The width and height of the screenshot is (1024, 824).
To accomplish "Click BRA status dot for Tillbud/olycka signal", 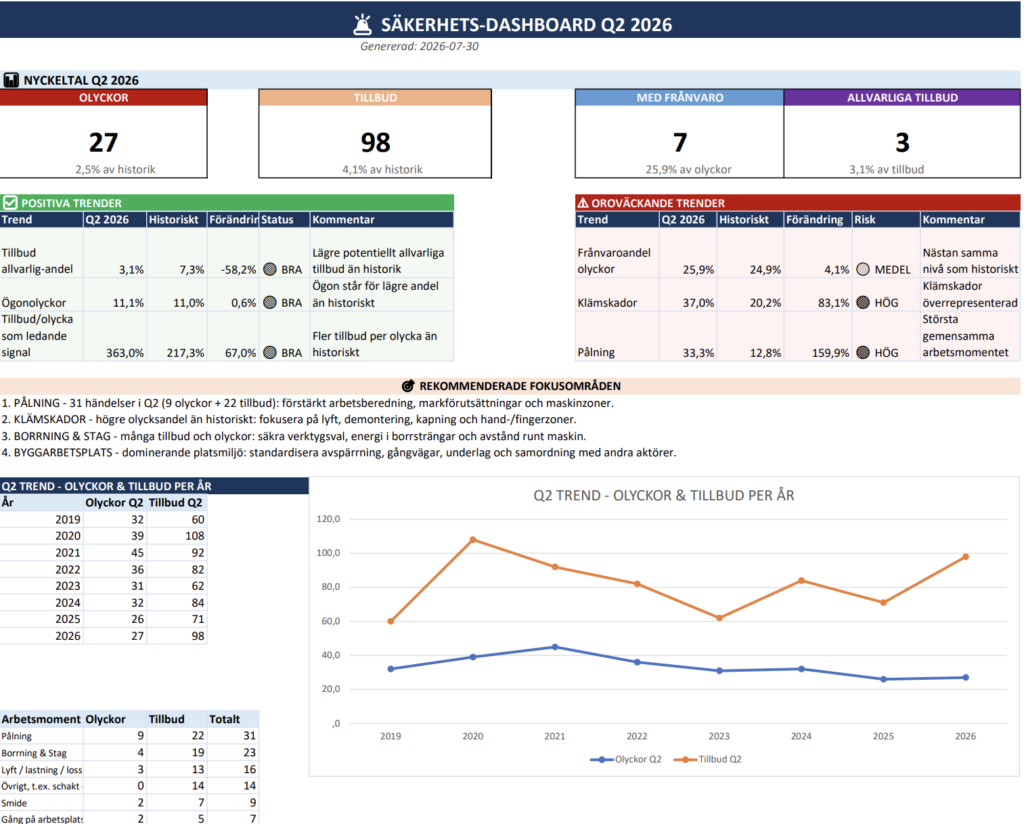I will tap(270, 353).
